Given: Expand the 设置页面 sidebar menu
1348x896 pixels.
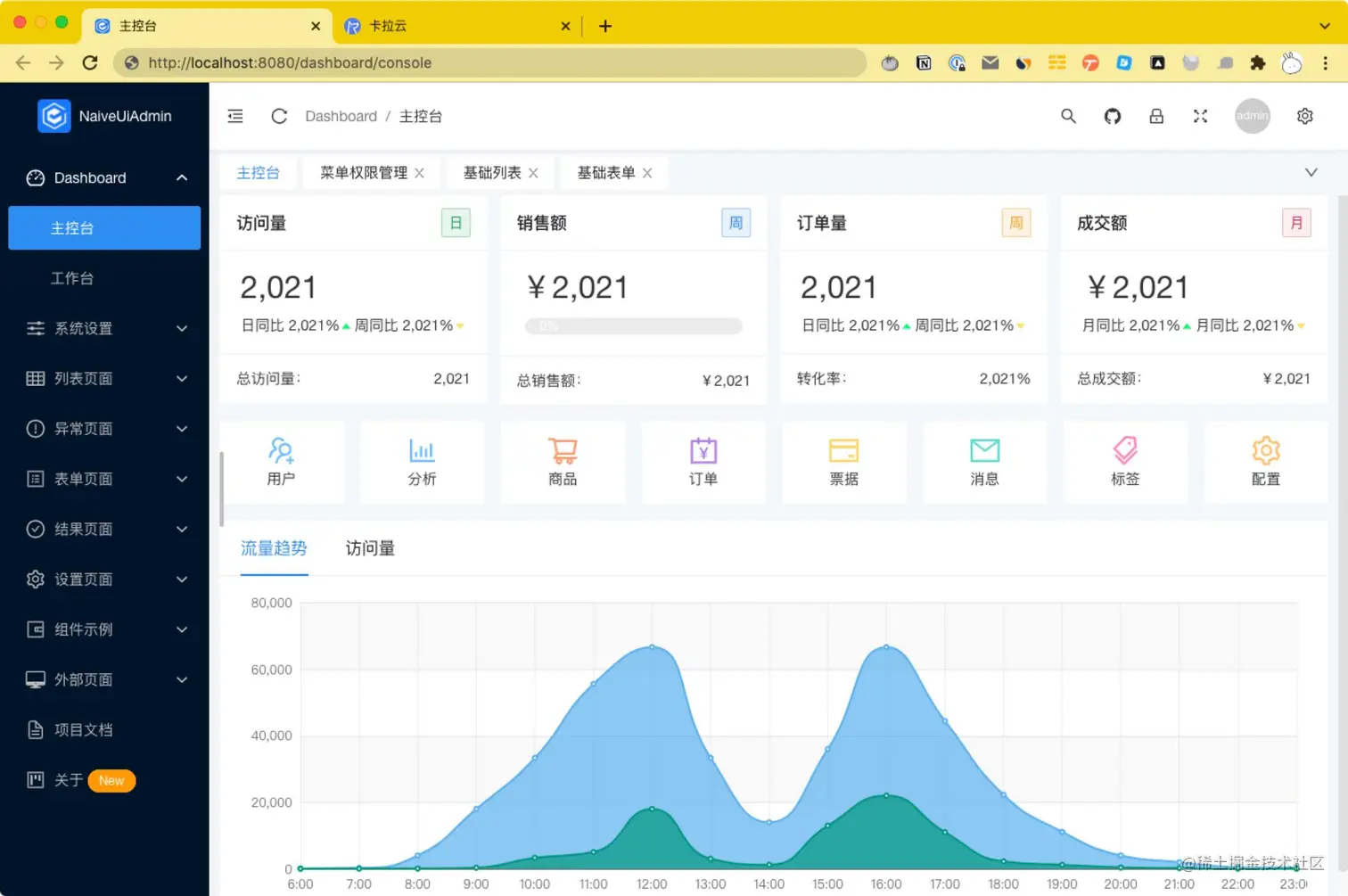Looking at the screenshot, I should pyautogui.click(x=104, y=580).
